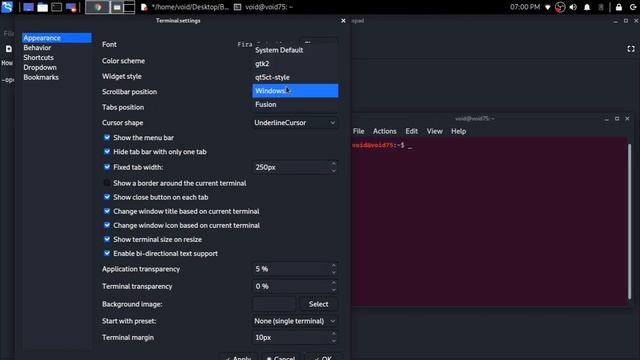Click the log out power icon

[x=633, y=7]
